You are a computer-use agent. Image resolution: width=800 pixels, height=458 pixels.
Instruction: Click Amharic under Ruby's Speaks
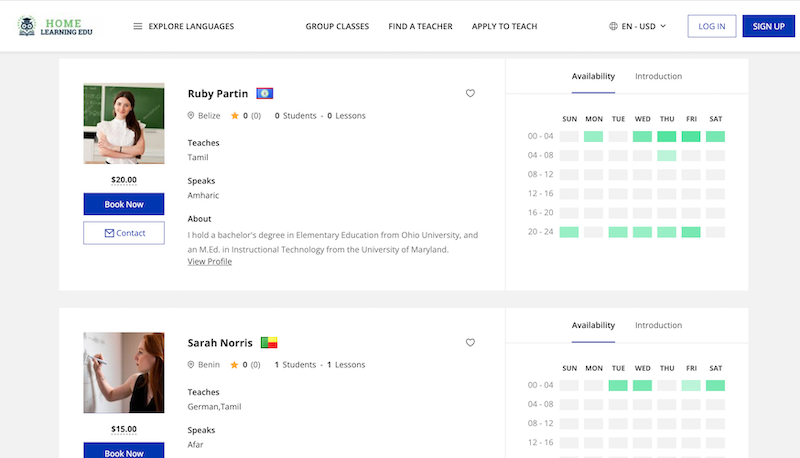click(x=203, y=195)
